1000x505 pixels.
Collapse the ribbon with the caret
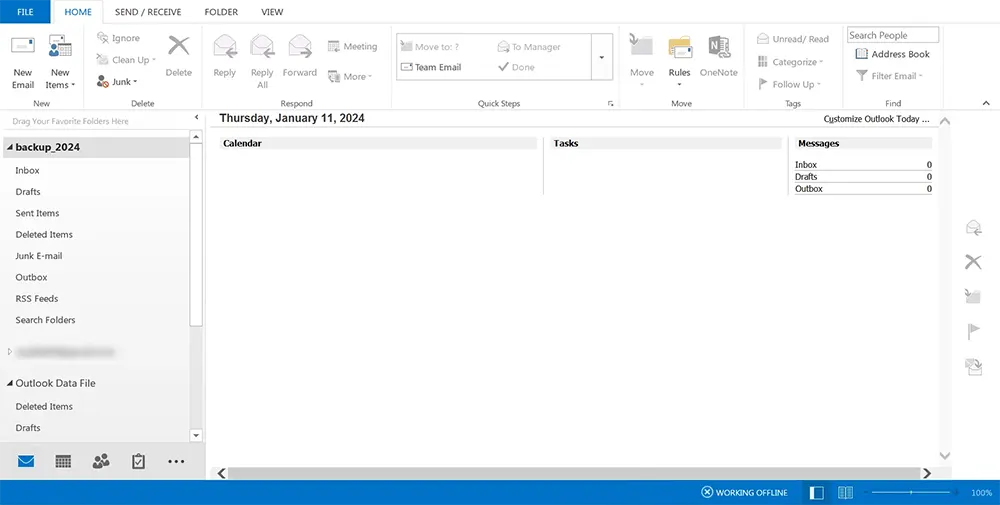click(986, 103)
